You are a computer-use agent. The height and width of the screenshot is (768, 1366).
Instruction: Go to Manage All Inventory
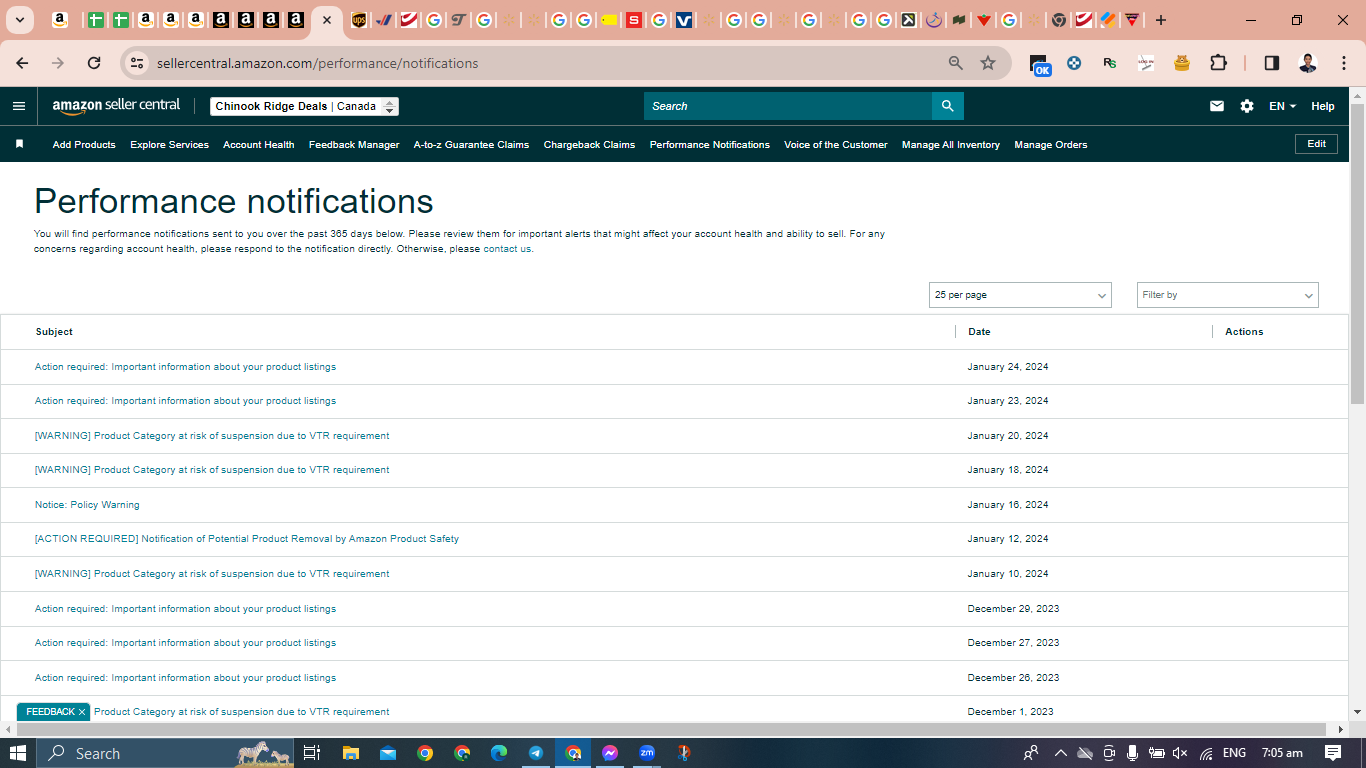click(950, 145)
